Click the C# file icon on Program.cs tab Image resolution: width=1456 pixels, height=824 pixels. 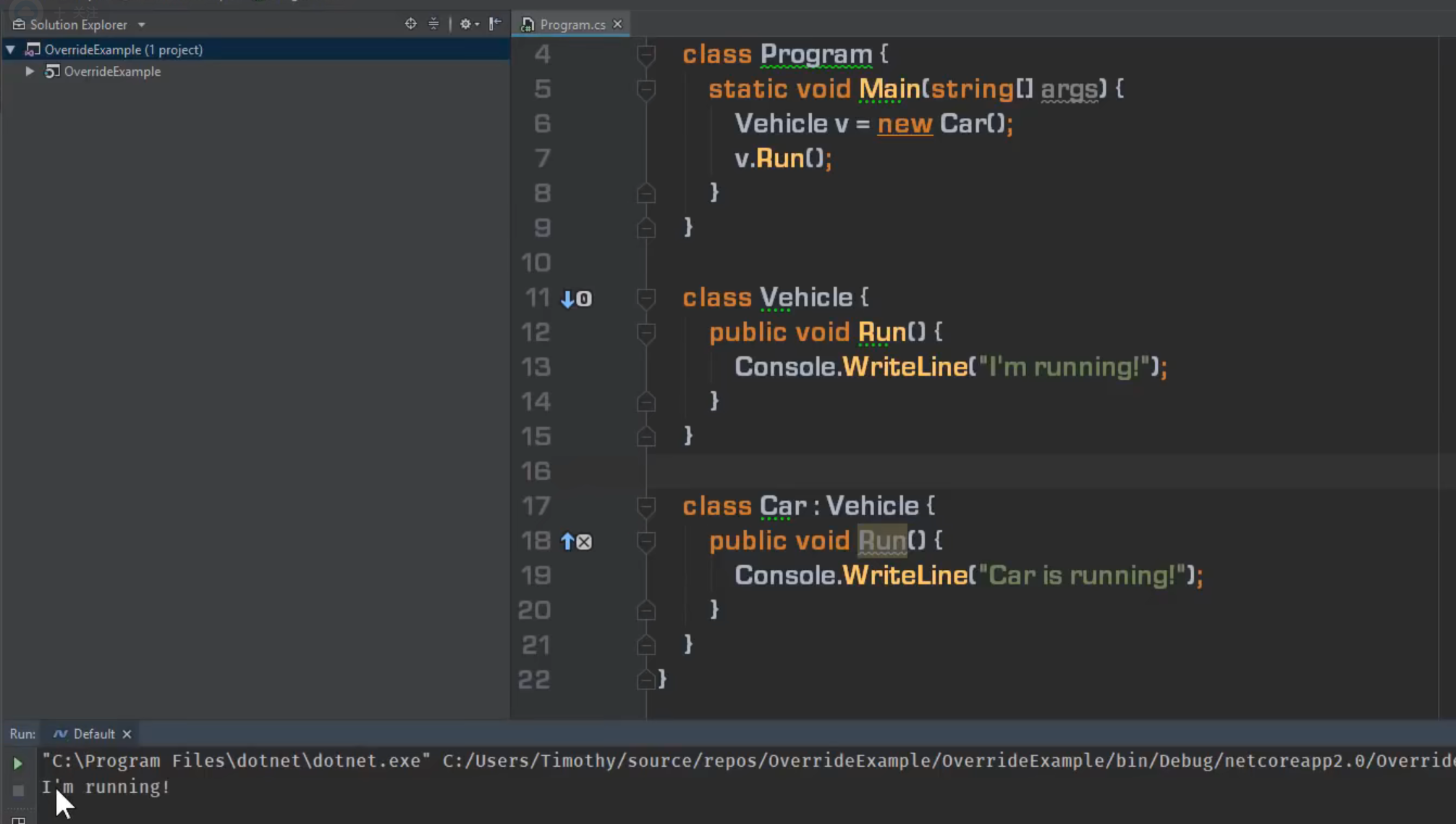(528, 25)
